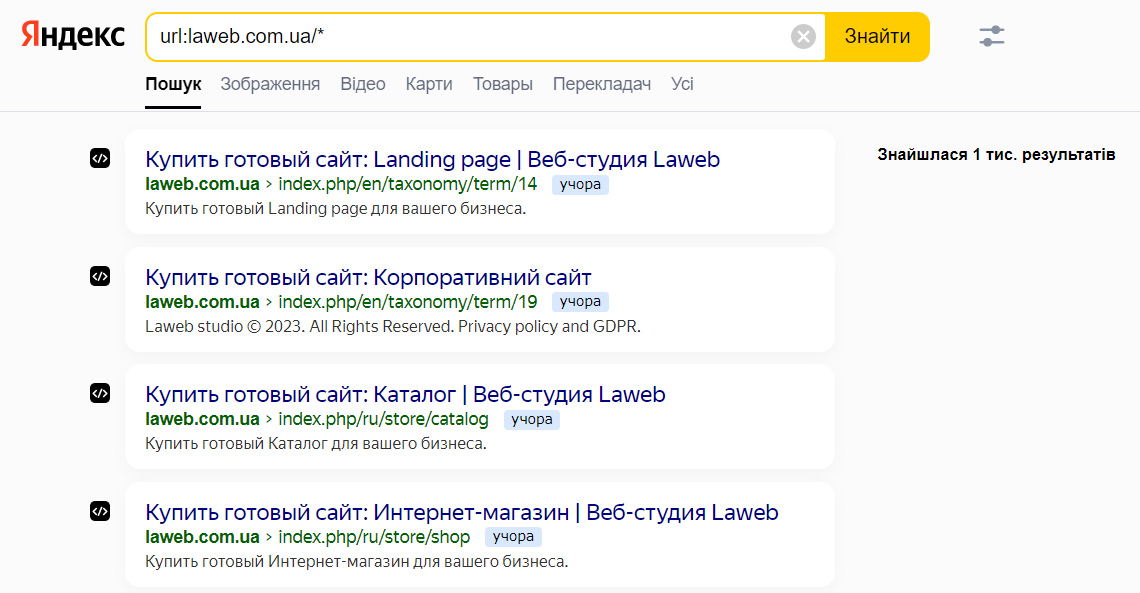The image size is (1140, 593).
Task: Click path index.php/ru/store/shop
Action: pos(374,537)
